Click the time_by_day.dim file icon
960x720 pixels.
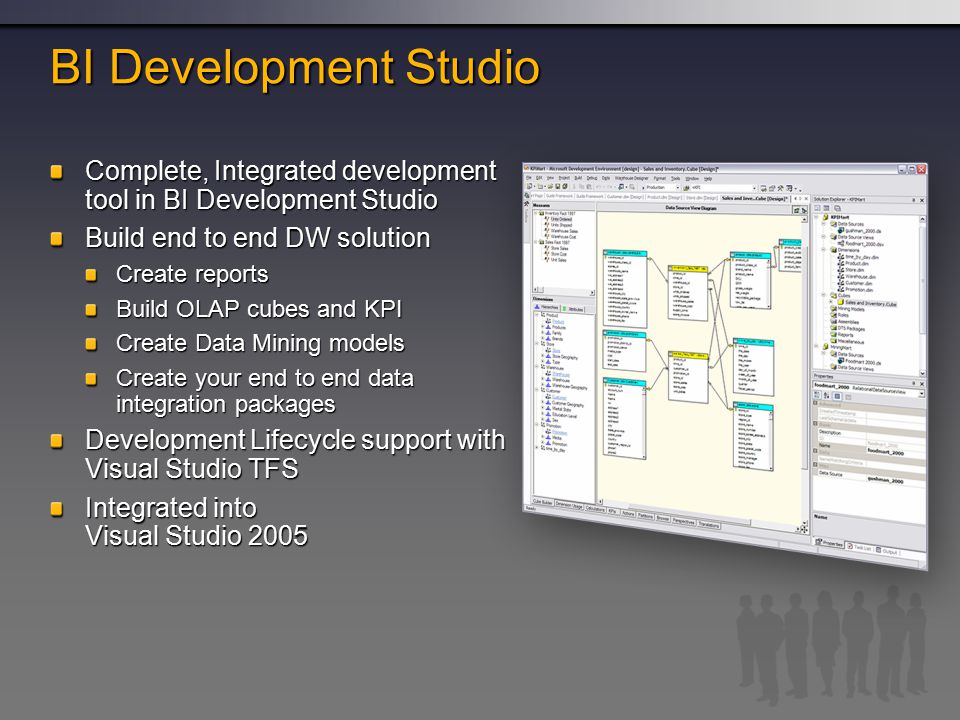(841, 257)
